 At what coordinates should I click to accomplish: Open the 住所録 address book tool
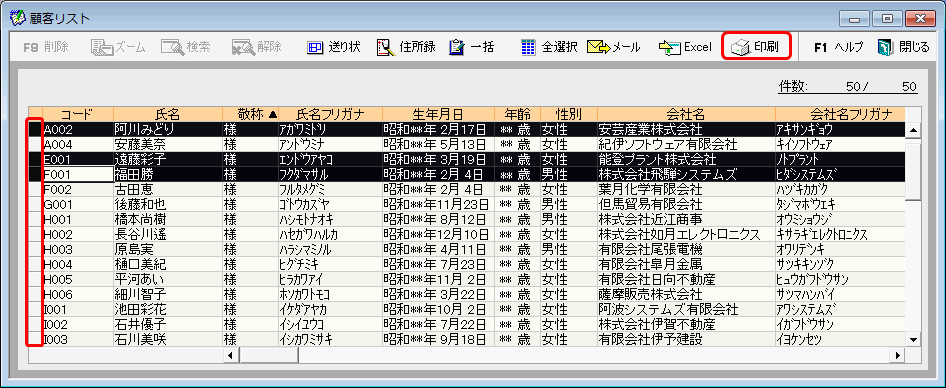coord(405,47)
